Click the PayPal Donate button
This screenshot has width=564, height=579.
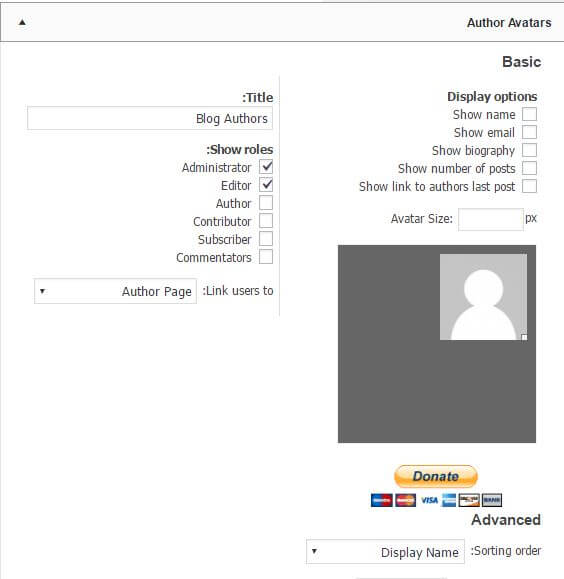tap(436, 476)
